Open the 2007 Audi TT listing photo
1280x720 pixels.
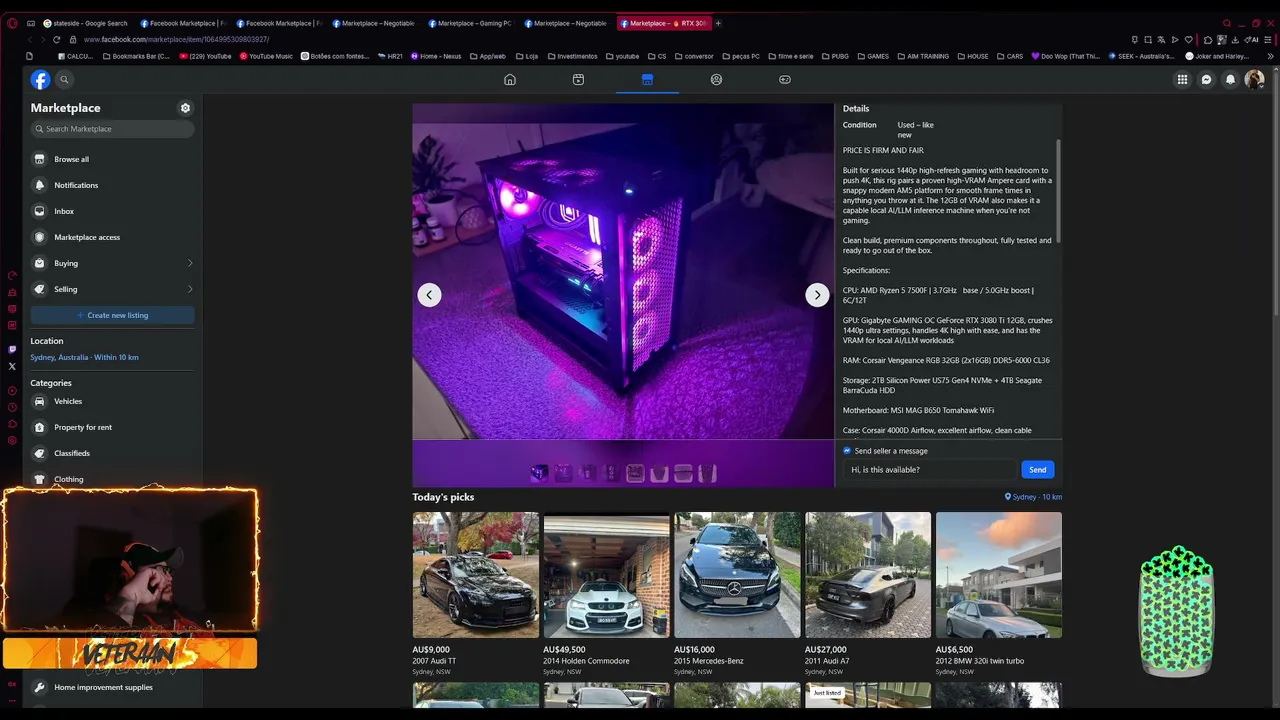click(x=476, y=575)
